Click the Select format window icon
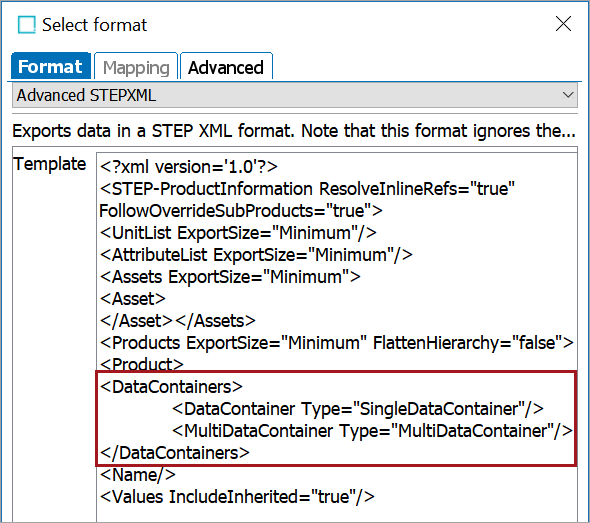The height and width of the screenshot is (523, 590). point(27,25)
